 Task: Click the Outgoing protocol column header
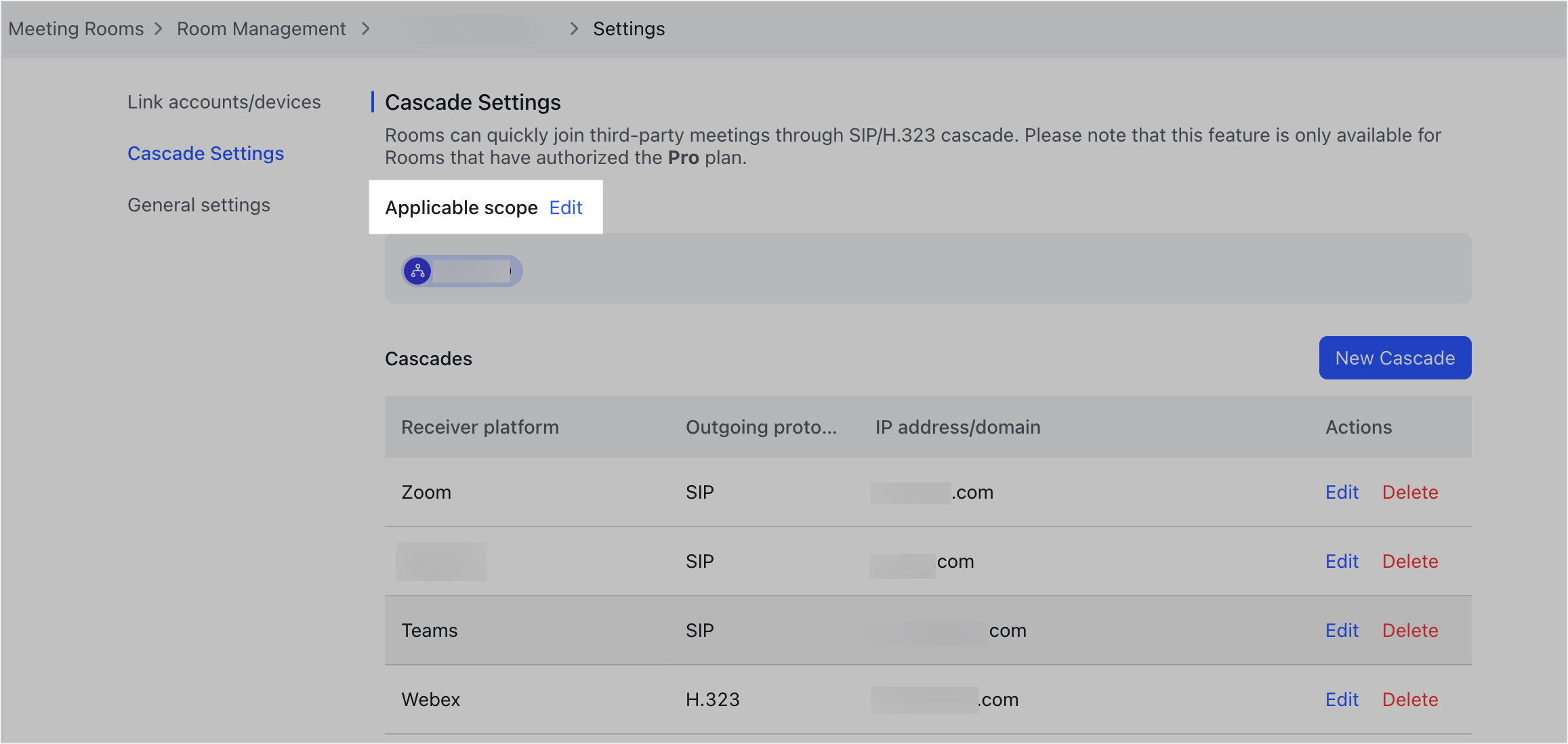click(761, 427)
